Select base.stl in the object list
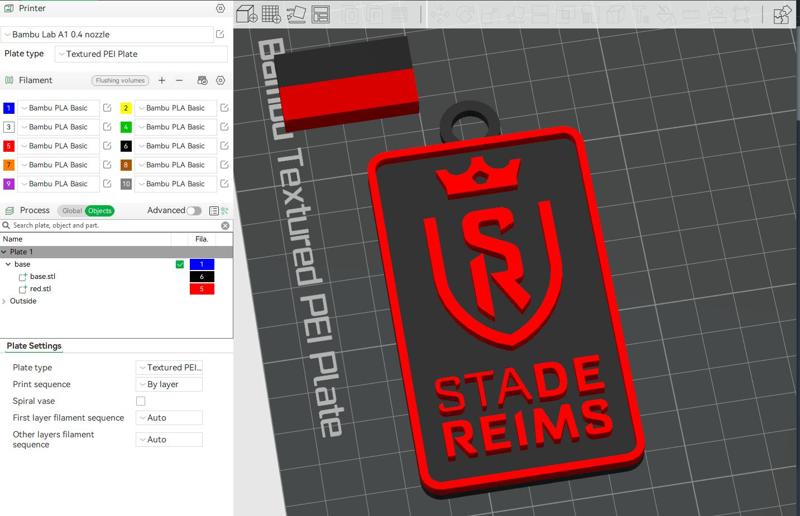The width and height of the screenshot is (800, 516). click(x=42, y=276)
